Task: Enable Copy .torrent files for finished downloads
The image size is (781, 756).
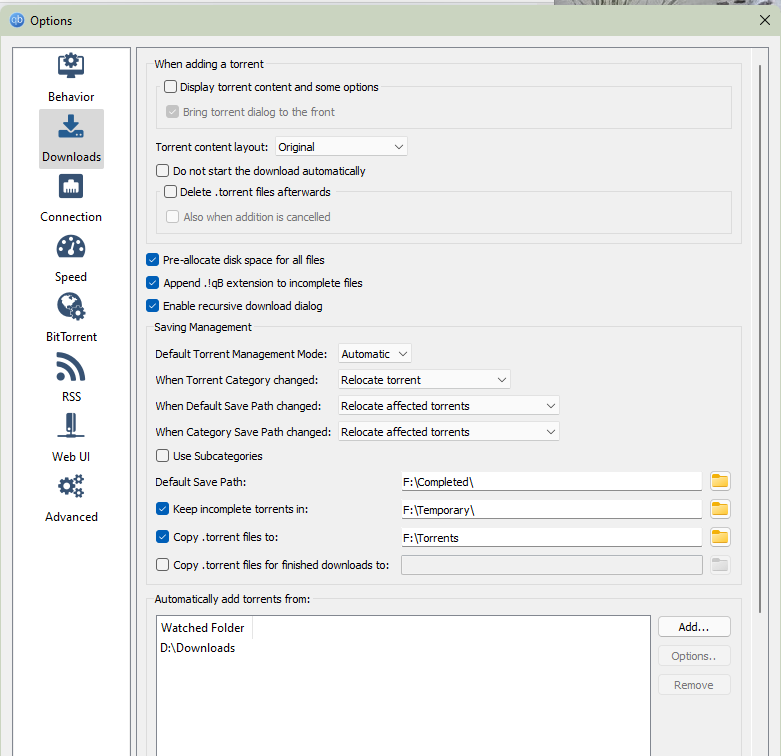Action: 162,564
